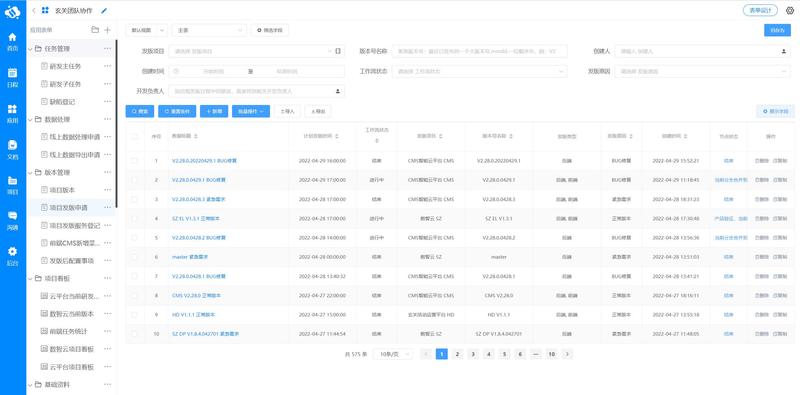Open the 发版原因 dropdown
Screen dimensions: 800x395
(702, 71)
